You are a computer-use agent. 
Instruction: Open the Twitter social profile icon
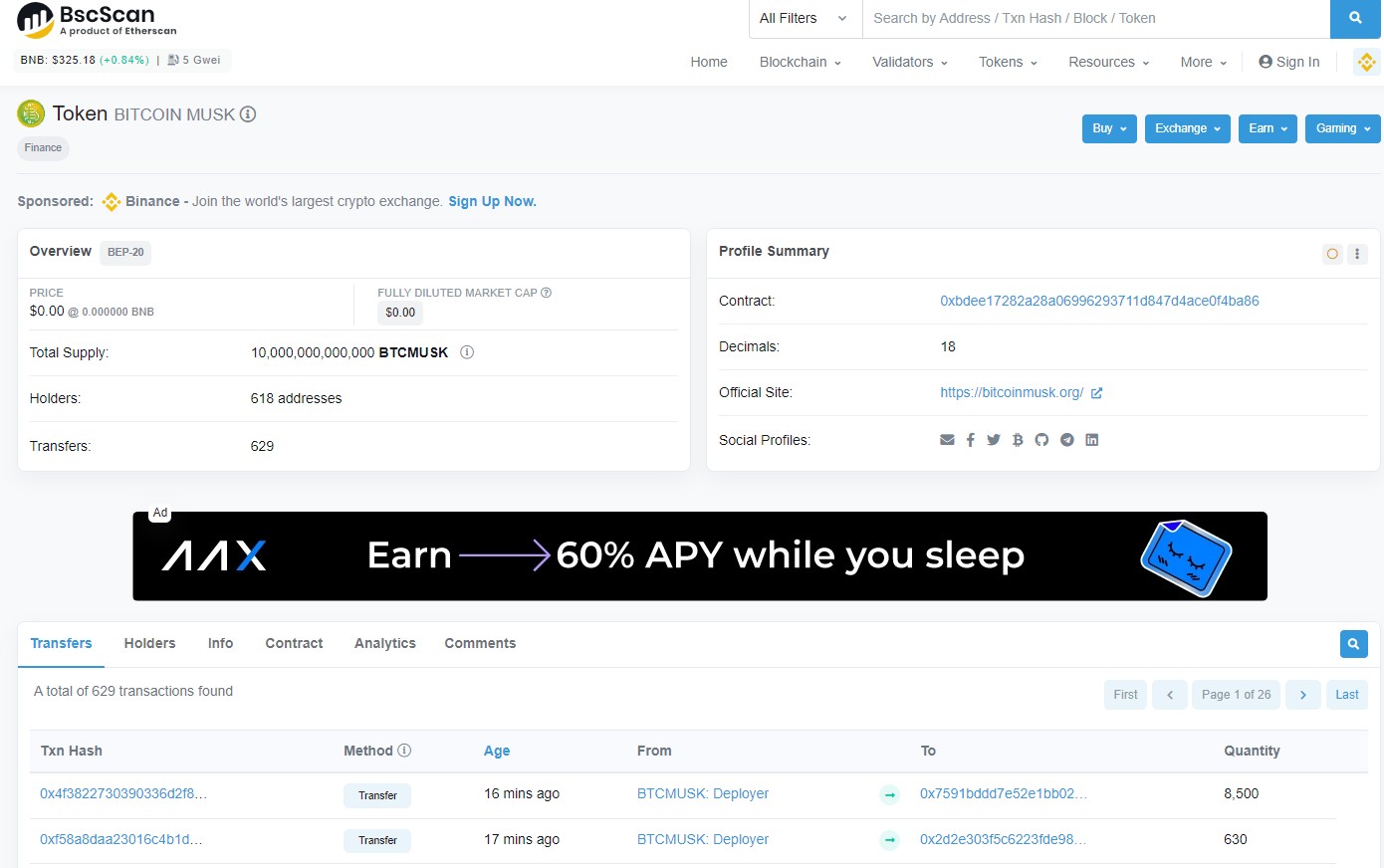pos(994,440)
